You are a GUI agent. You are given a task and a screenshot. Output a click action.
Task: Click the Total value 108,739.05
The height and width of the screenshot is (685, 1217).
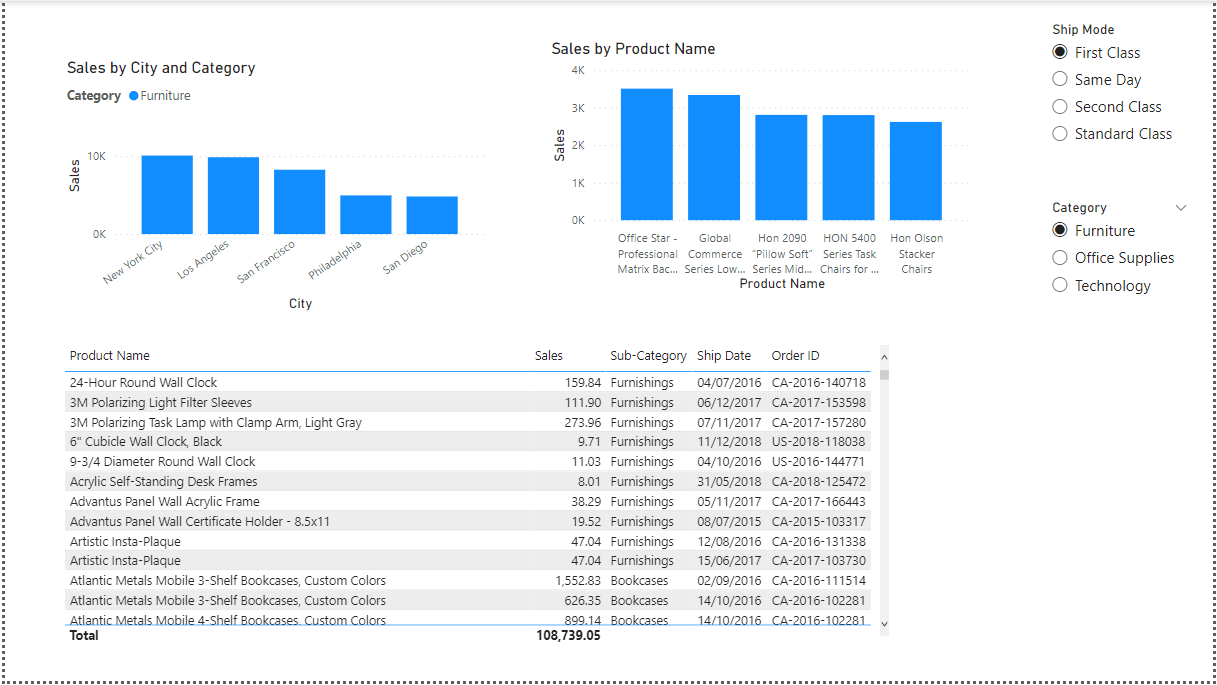click(x=569, y=635)
